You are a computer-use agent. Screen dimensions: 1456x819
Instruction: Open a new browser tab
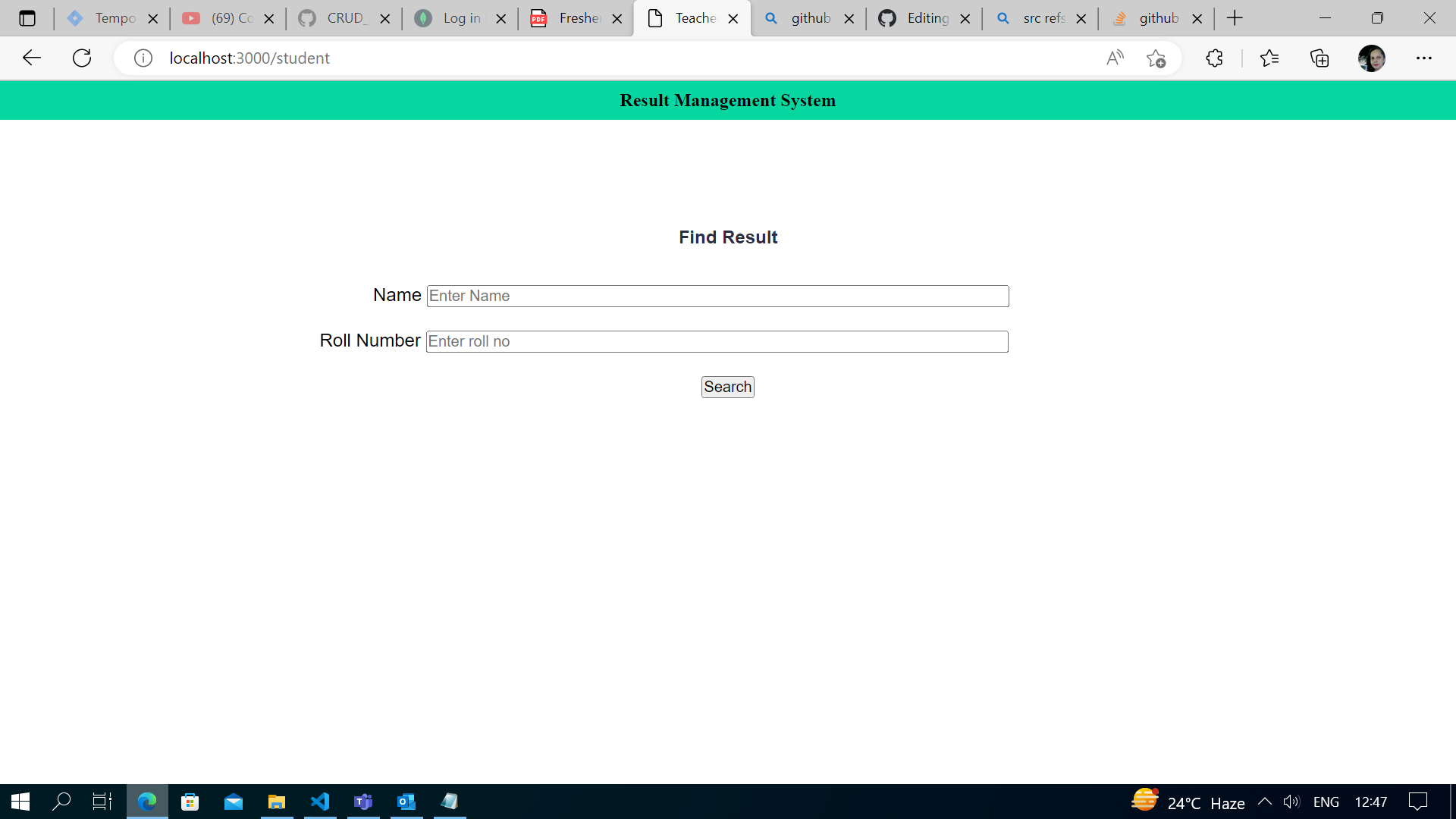pyautogui.click(x=1235, y=17)
